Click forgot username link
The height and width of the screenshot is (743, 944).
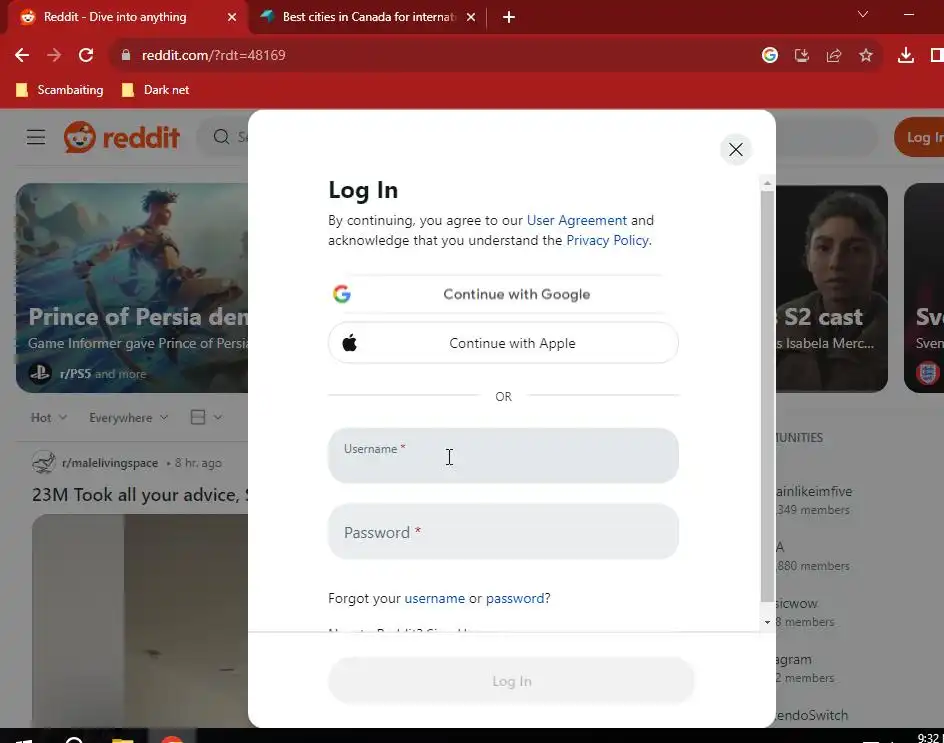434,598
